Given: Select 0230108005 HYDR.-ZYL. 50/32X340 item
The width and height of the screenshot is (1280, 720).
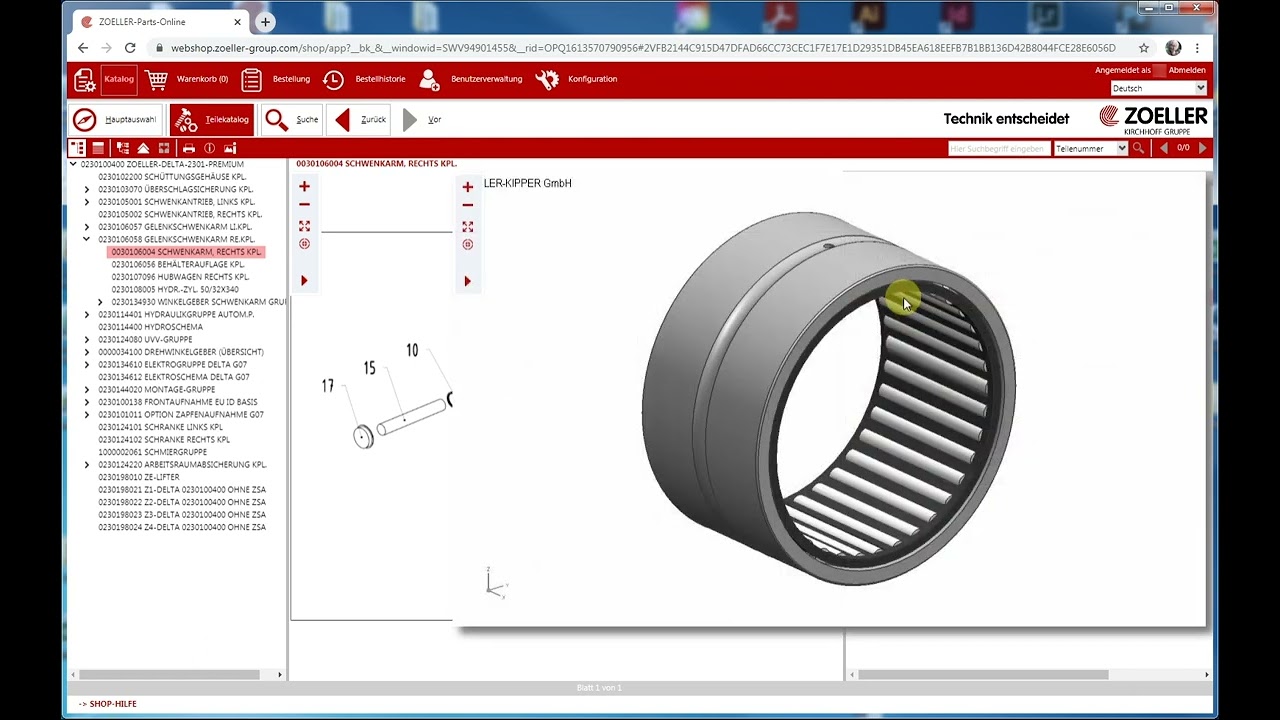Looking at the screenshot, I should (175, 289).
